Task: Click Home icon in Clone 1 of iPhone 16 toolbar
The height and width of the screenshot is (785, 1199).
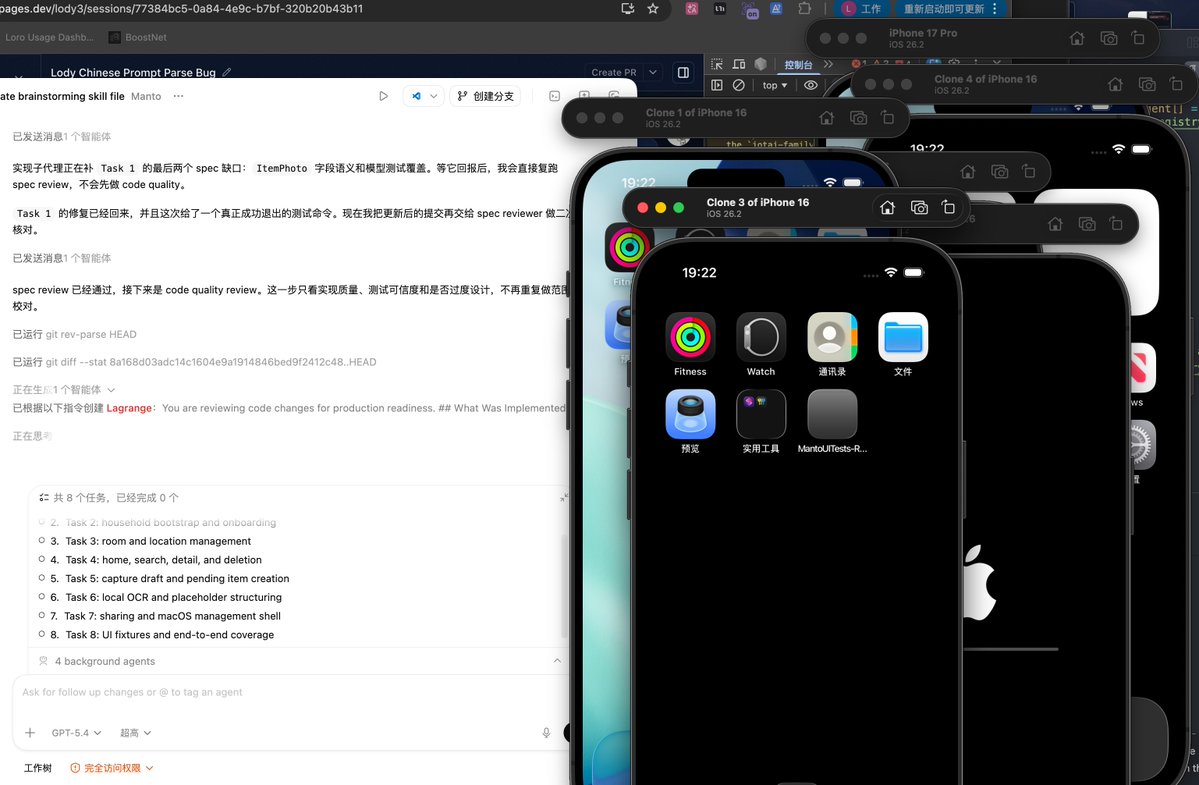Action: coord(827,118)
